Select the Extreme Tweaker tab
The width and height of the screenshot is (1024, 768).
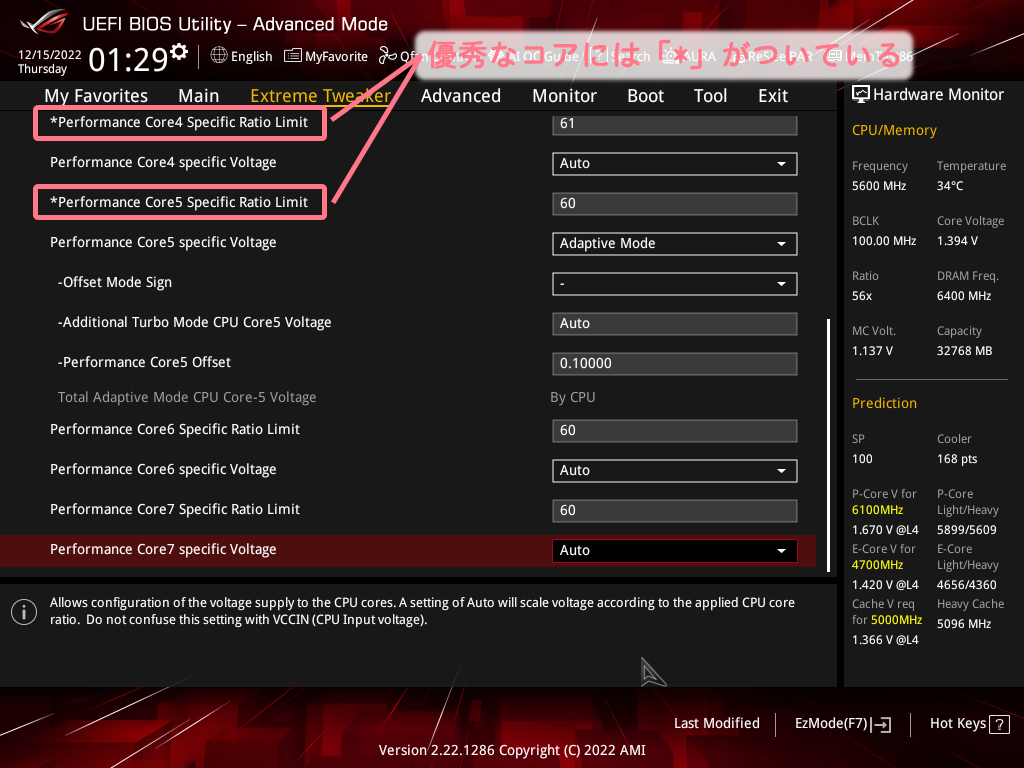(x=320, y=95)
